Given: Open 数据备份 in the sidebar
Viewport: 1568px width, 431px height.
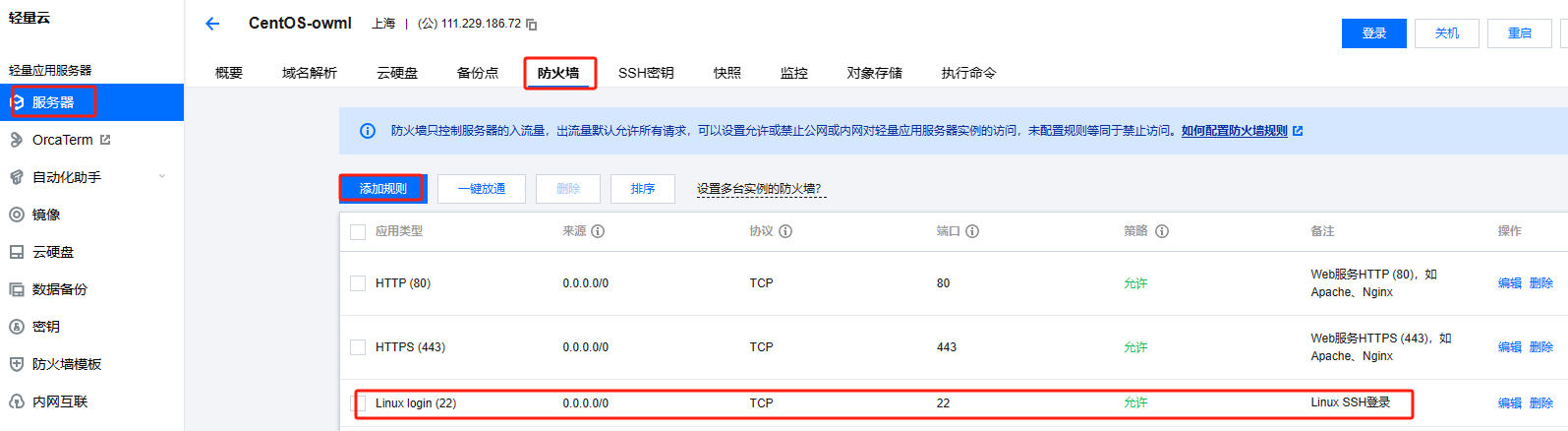Looking at the screenshot, I should (60, 289).
